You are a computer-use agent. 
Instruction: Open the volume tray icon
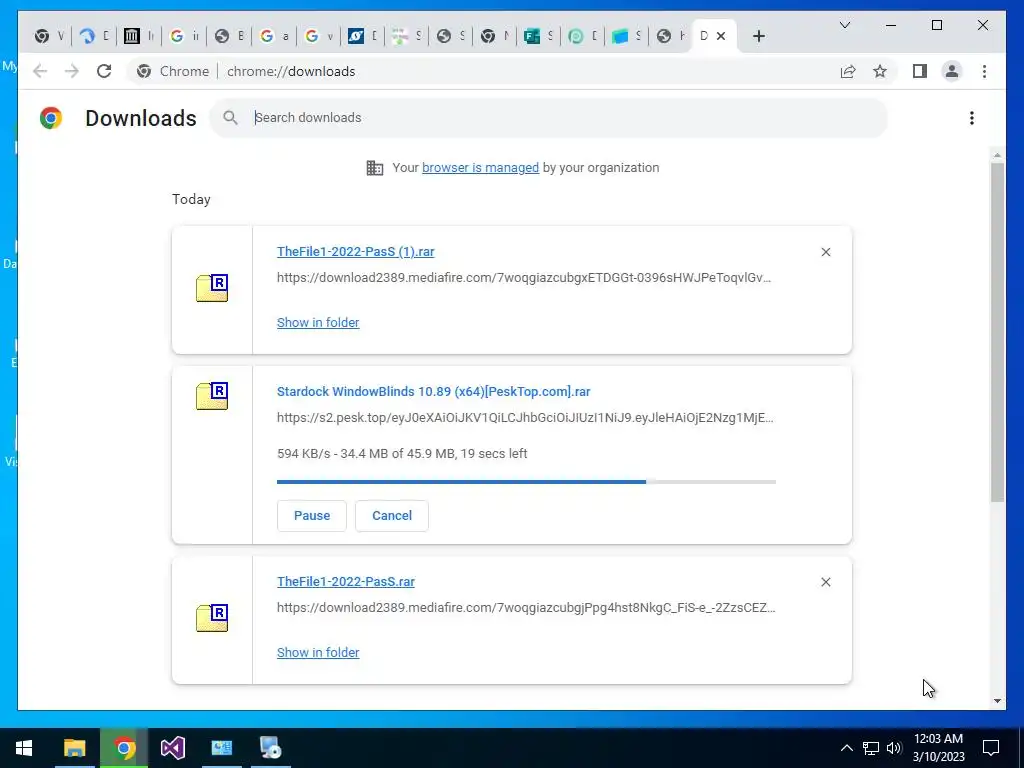(x=894, y=748)
